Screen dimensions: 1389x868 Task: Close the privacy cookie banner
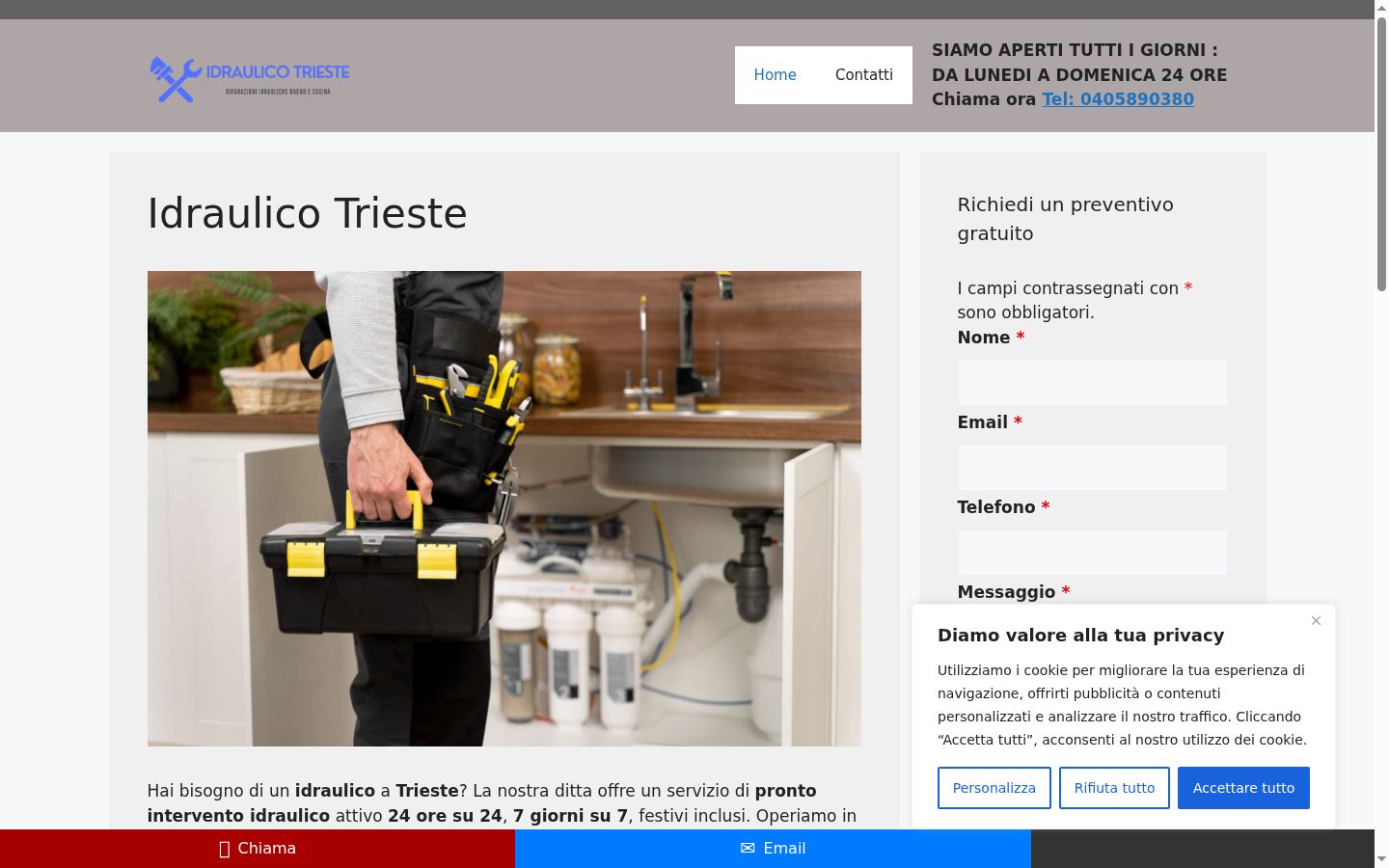(1316, 621)
